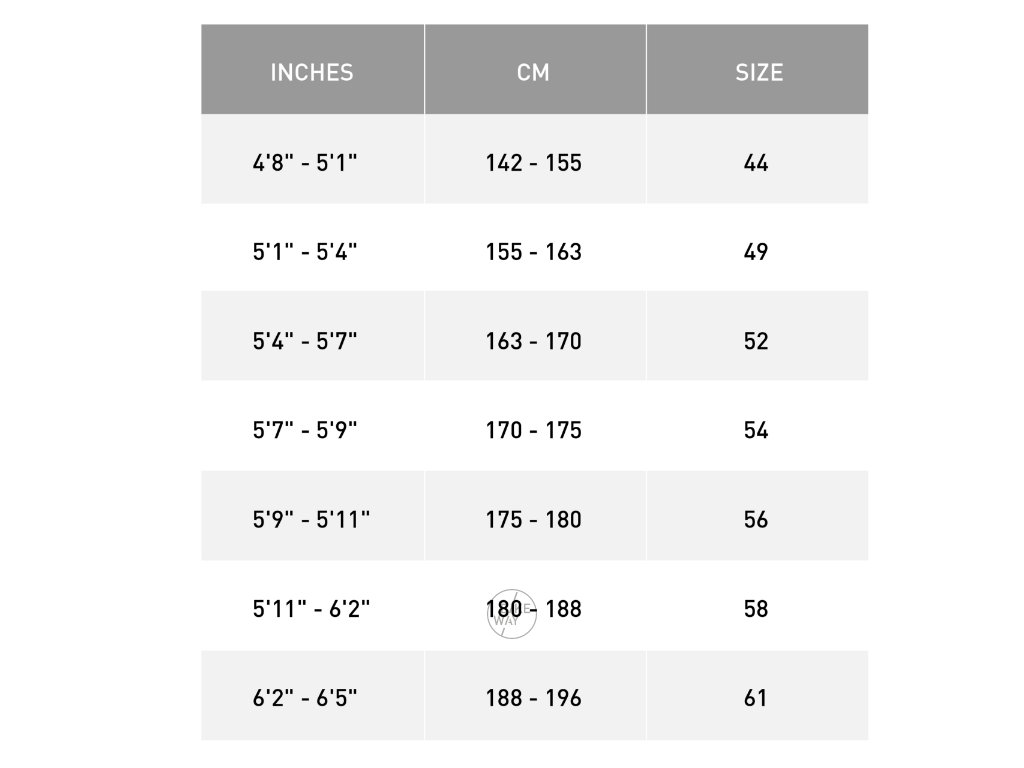Select size 44 cell
1024x768 pixels.
coord(758,159)
